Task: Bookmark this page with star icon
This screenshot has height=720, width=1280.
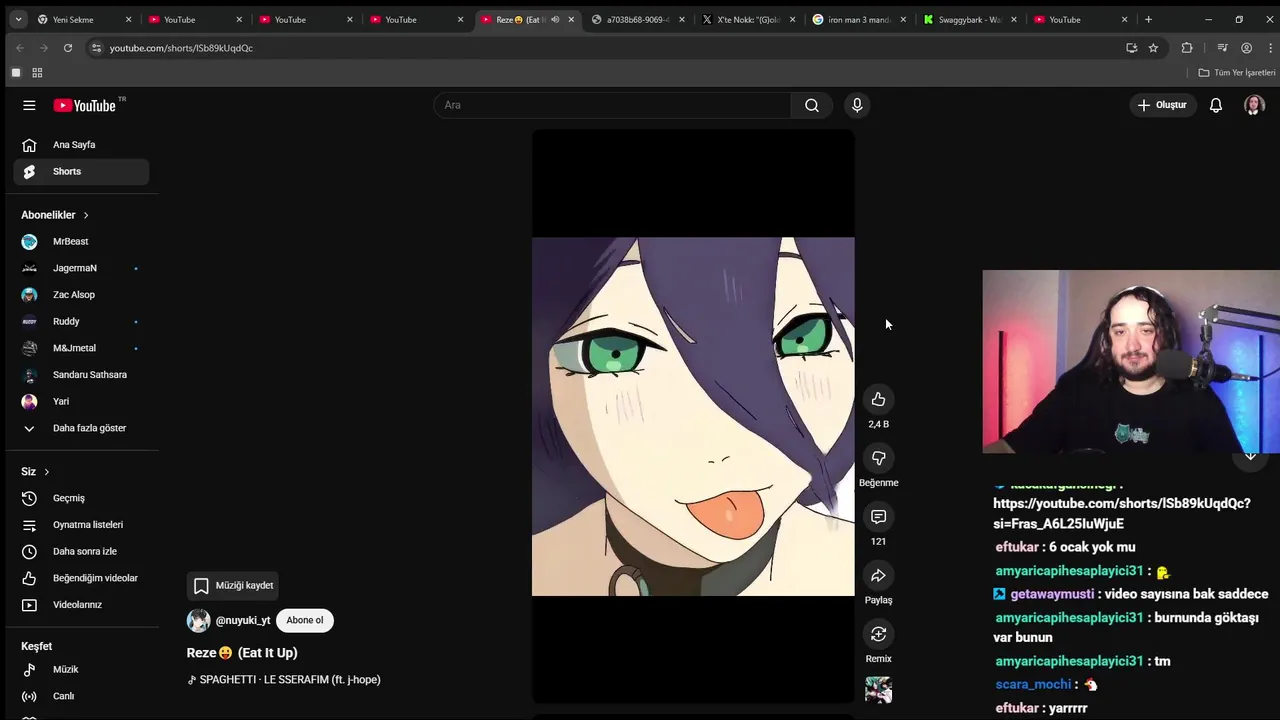Action: (1153, 48)
